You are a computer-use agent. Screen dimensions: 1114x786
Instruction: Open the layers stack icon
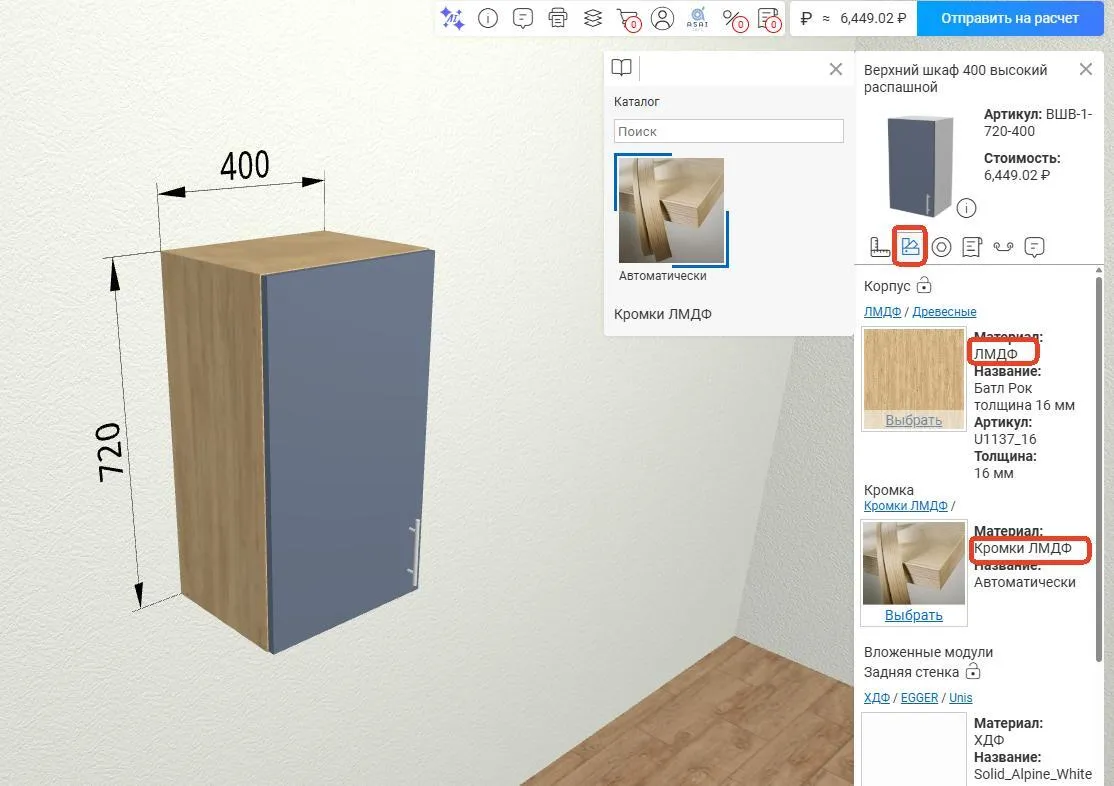point(593,18)
